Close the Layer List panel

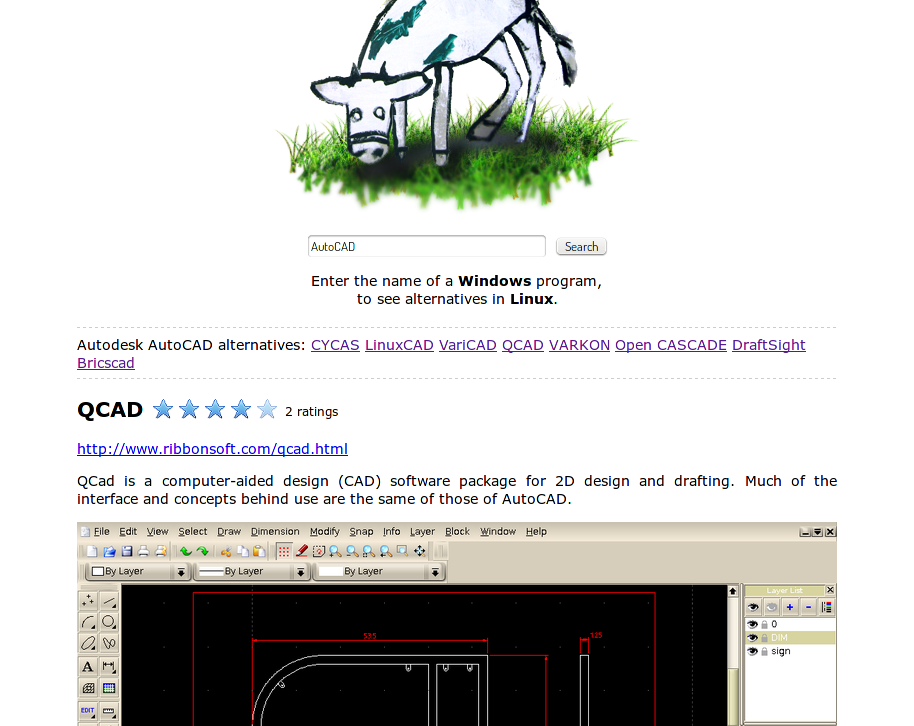point(830,590)
